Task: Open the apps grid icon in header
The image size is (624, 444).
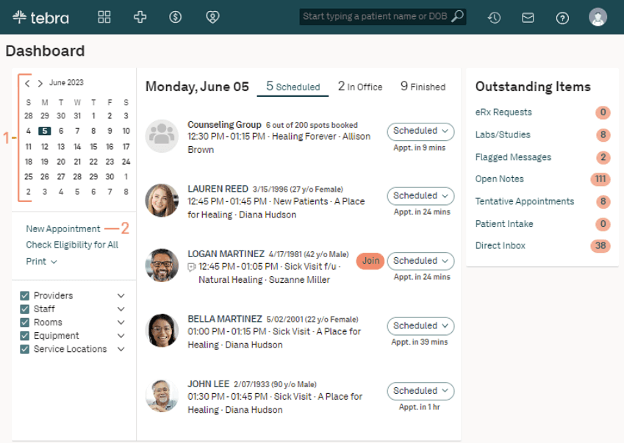Action: click(x=104, y=17)
